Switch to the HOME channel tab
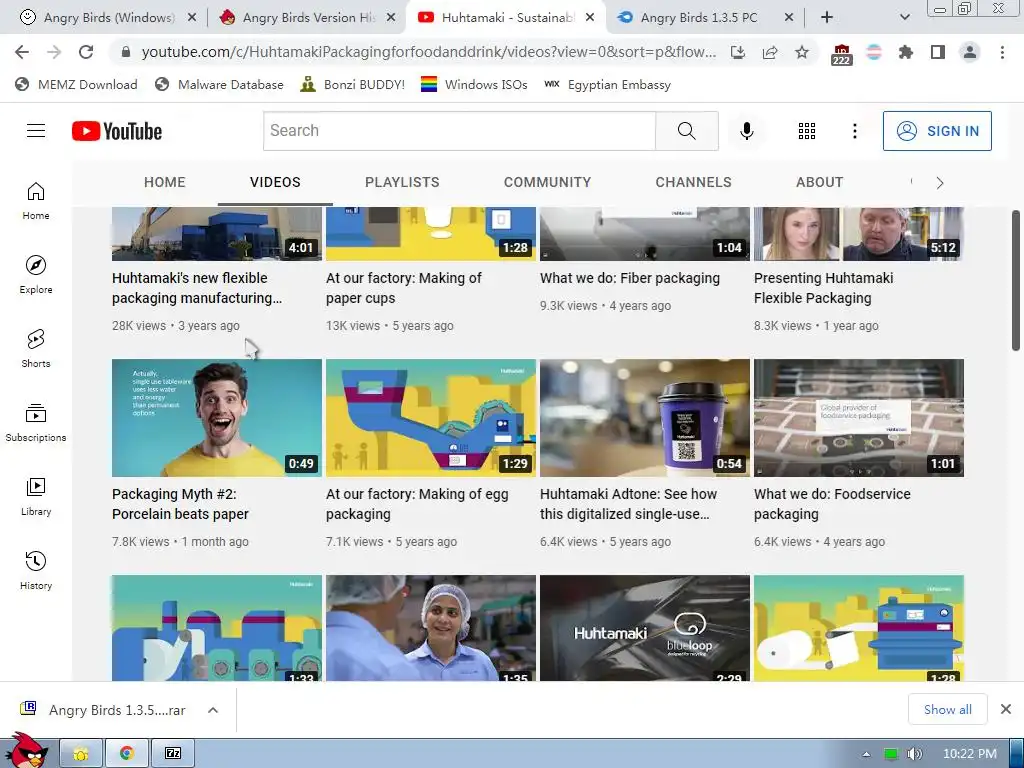 [x=165, y=182]
